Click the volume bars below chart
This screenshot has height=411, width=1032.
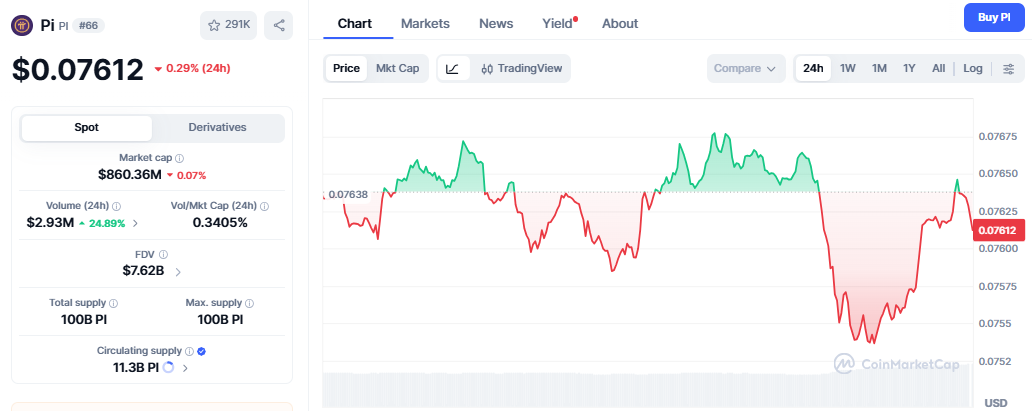(648, 389)
